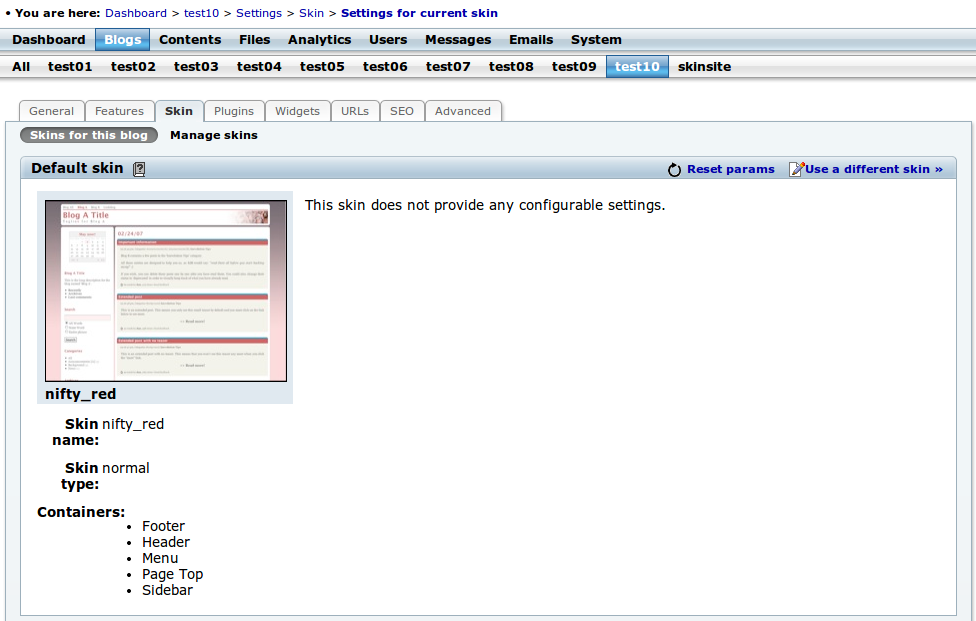Switch to blog test08
976x621 pixels.
point(511,67)
